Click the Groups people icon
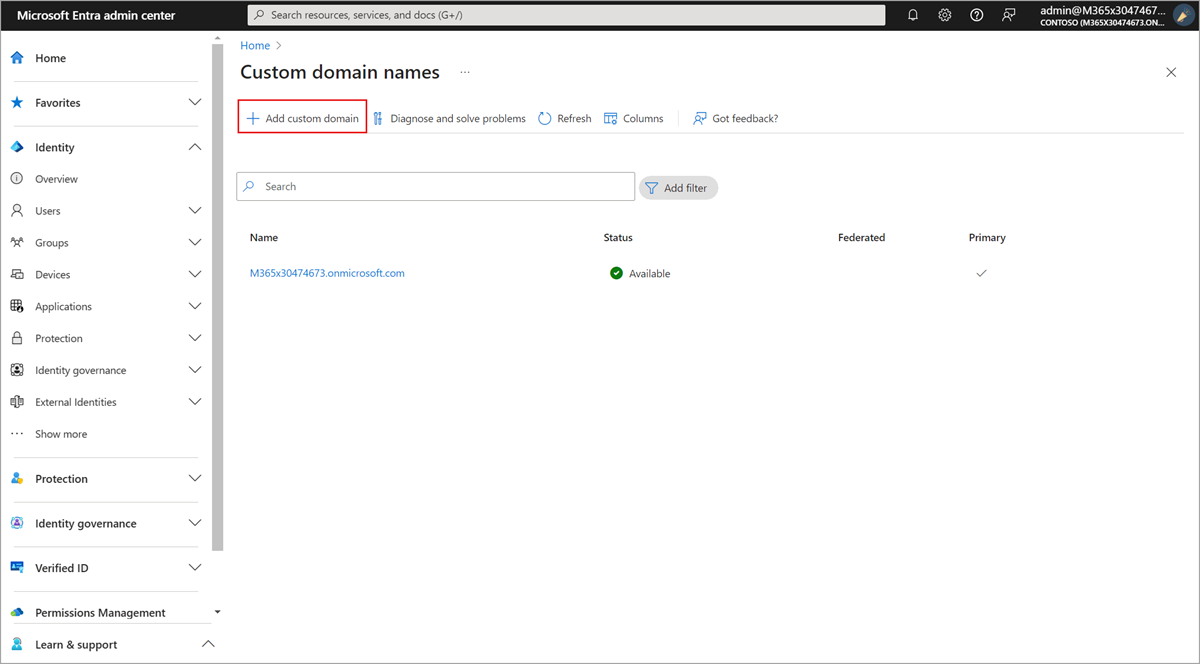This screenshot has height=664, width=1200. 17,243
